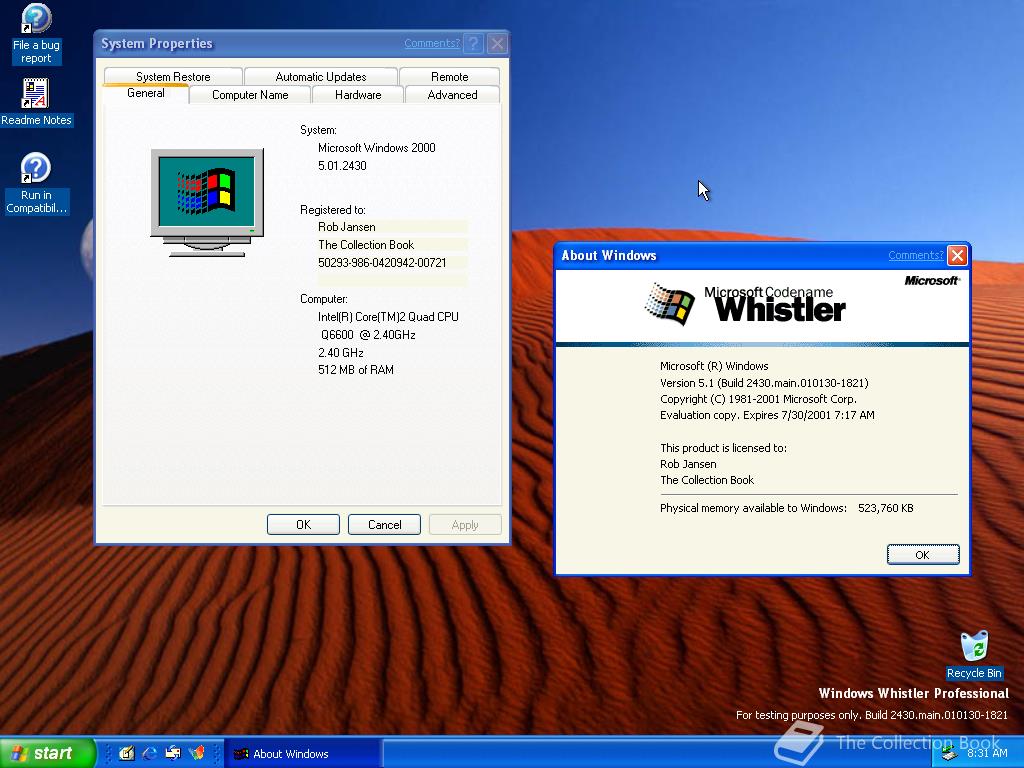Select the General tab
The height and width of the screenshot is (768, 1024).
[146, 93]
